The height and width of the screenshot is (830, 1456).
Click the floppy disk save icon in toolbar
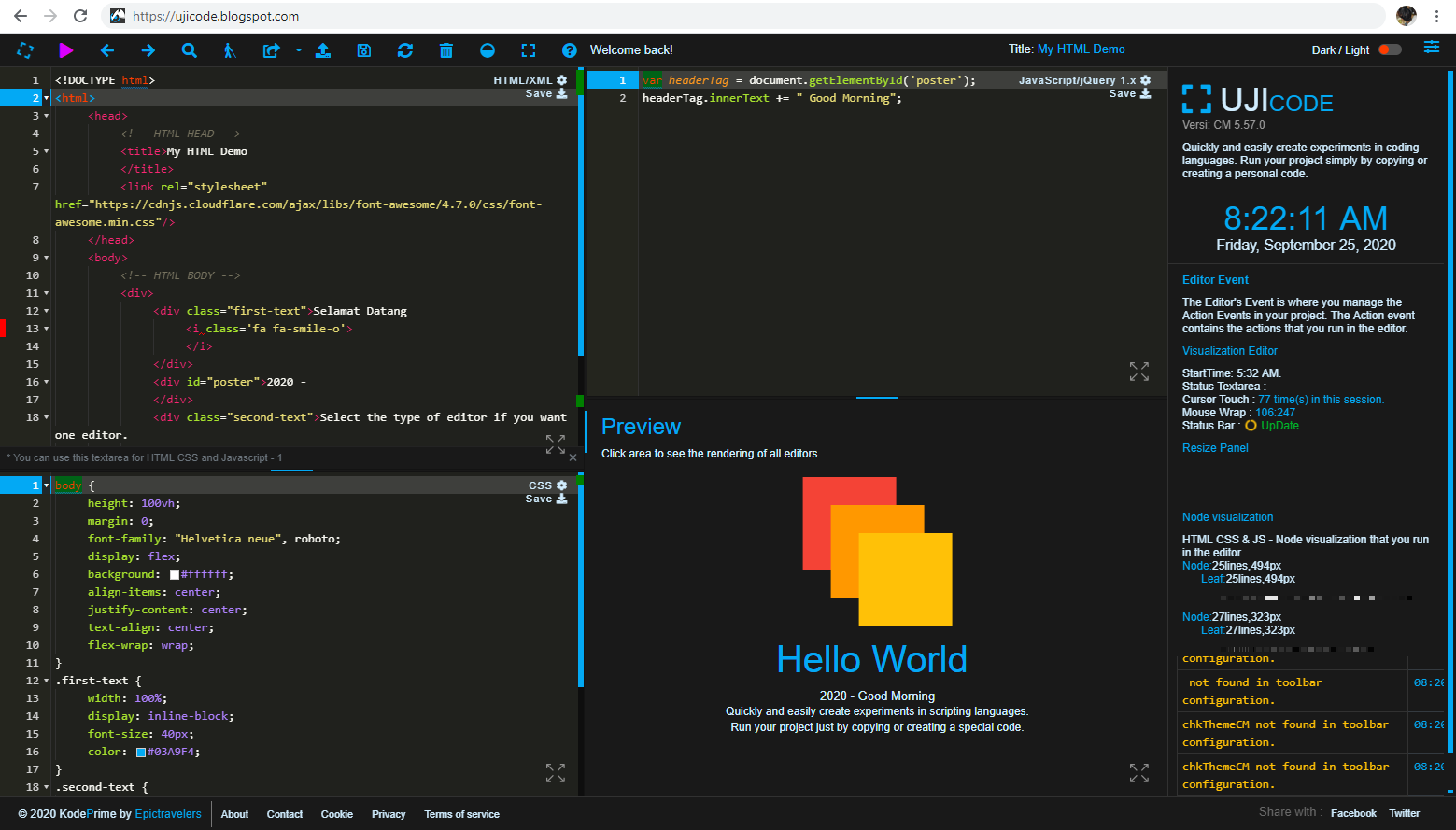click(x=364, y=50)
